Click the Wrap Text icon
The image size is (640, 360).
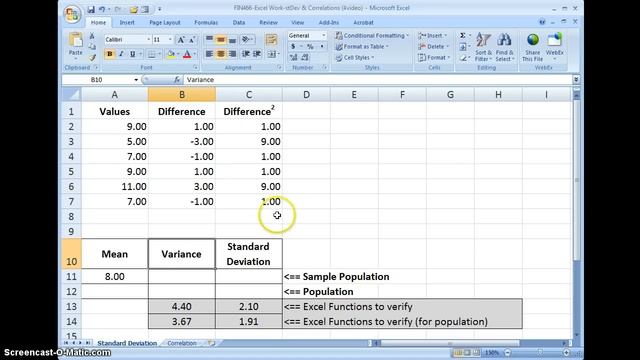tap(271, 40)
